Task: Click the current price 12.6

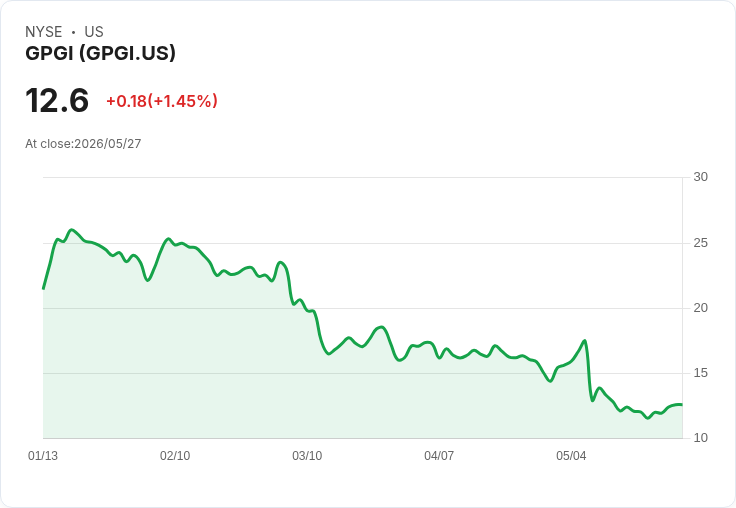Action: [57, 100]
